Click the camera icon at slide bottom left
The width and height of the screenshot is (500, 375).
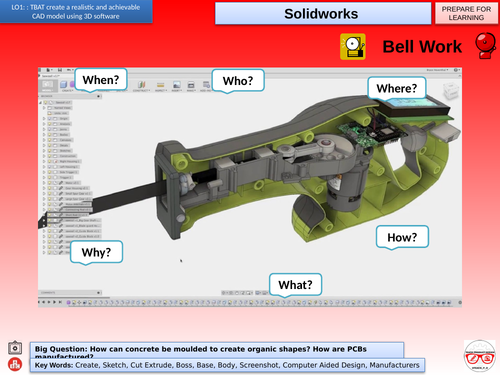tap(15, 348)
